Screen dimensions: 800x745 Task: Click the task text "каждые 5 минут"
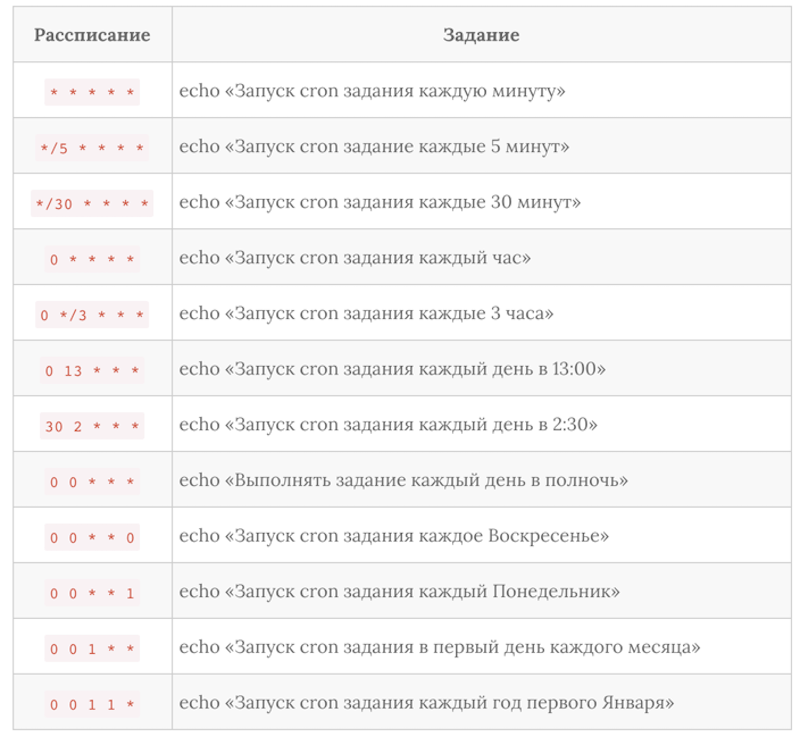[375, 147]
